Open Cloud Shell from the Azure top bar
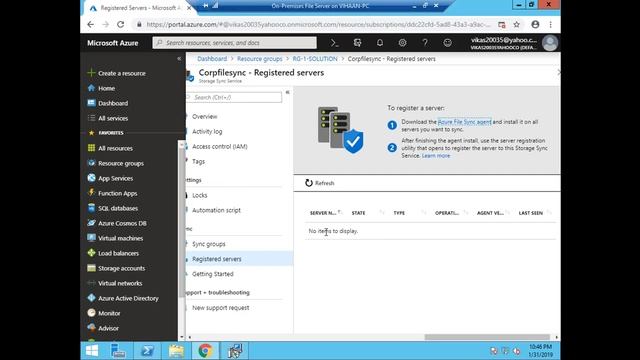This screenshot has height=360, width=640. pyautogui.click(x=335, y=43)
